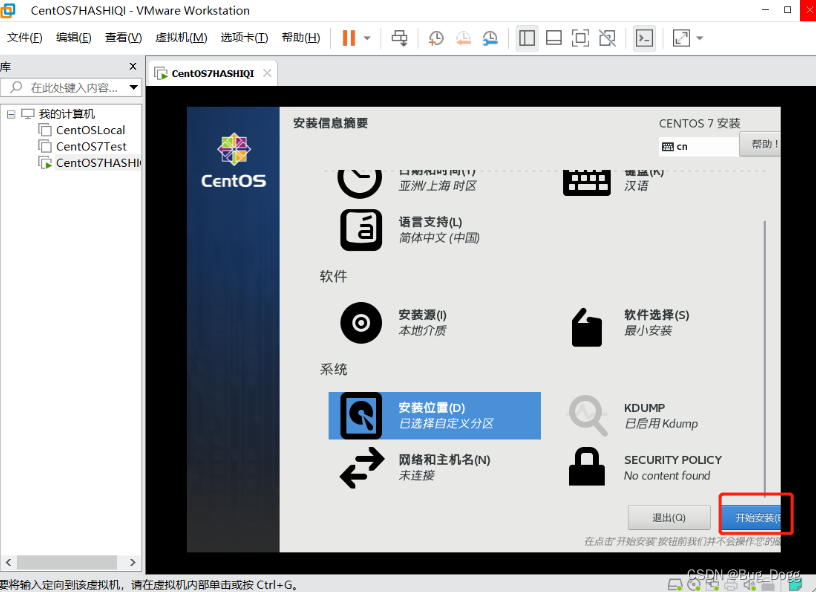Viewport: 816px width, 592px height.
Task: Open the power options dropdown arrow
Action: click(367, 38)
